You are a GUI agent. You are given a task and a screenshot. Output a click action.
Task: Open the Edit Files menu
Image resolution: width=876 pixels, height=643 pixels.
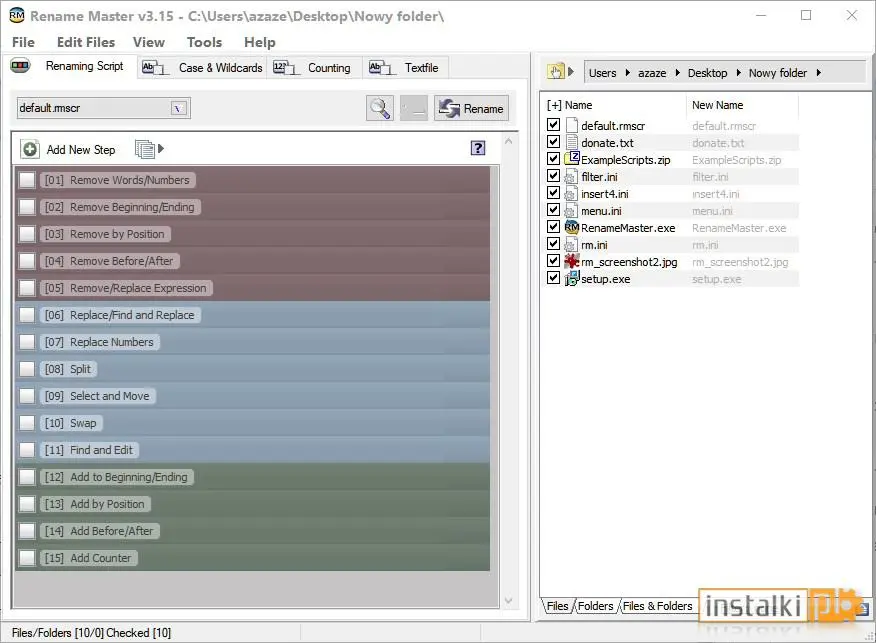click(x=86, y=42)
